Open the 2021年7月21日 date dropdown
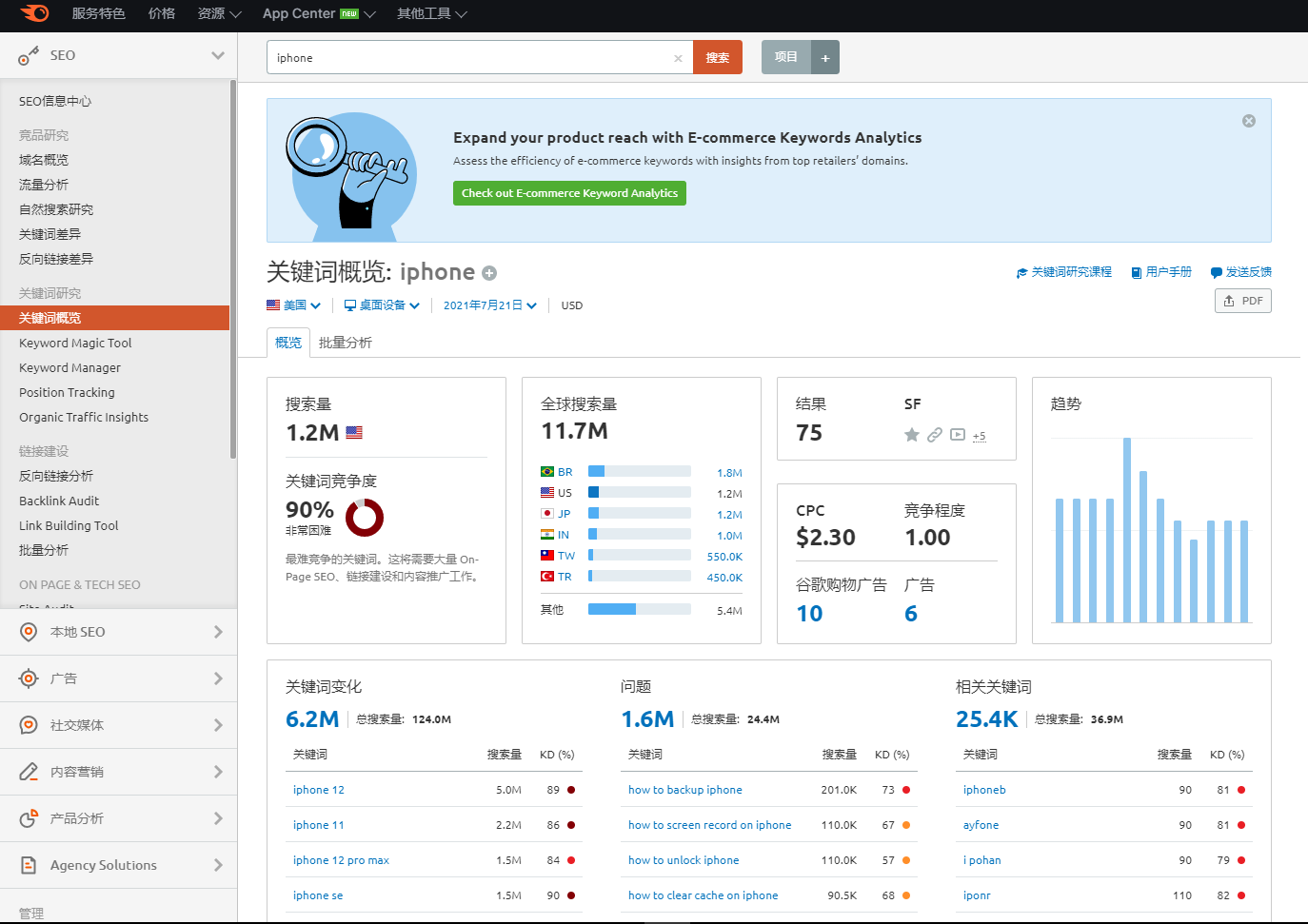The height and width of the screenshot is (924, 1308). pos(490,305)
